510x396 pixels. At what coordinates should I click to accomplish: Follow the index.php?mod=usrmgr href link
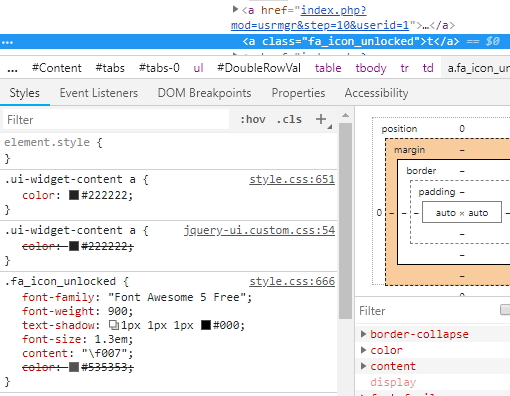tap(320, 18)
